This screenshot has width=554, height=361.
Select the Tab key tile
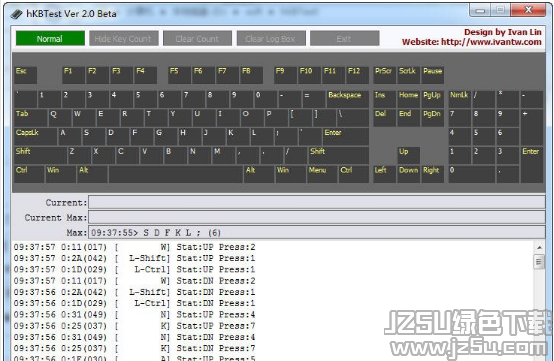(x=31, y=118)
